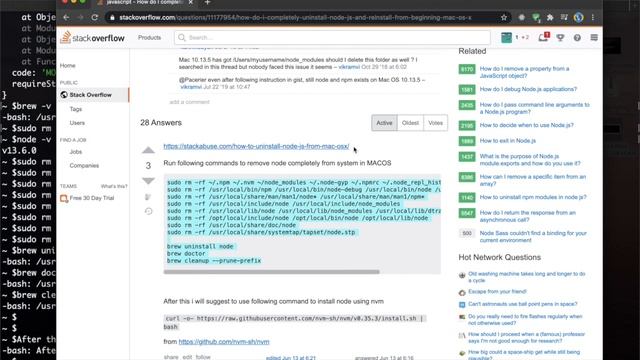Image resolution: width=640 pixels, height=360 pixels.
Task: Open the share link under the answer
Action: click(x=171, y=357)
